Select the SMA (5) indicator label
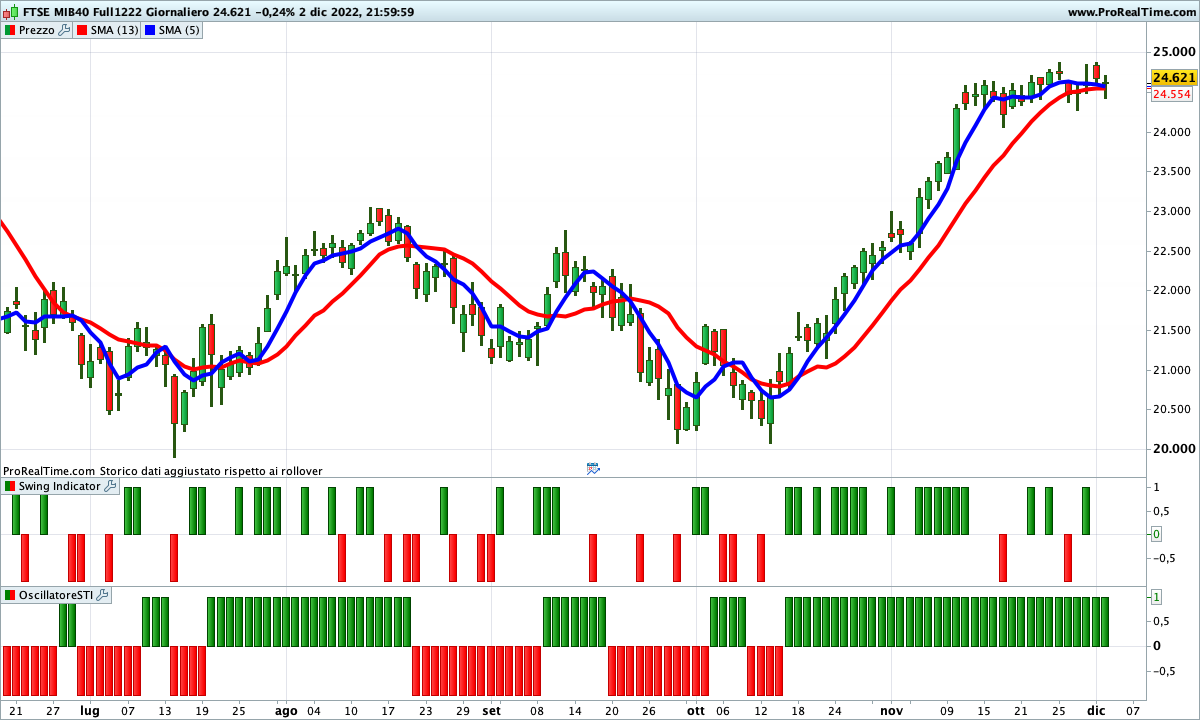Screen dimensions: 1200x720 coord(179,30)
